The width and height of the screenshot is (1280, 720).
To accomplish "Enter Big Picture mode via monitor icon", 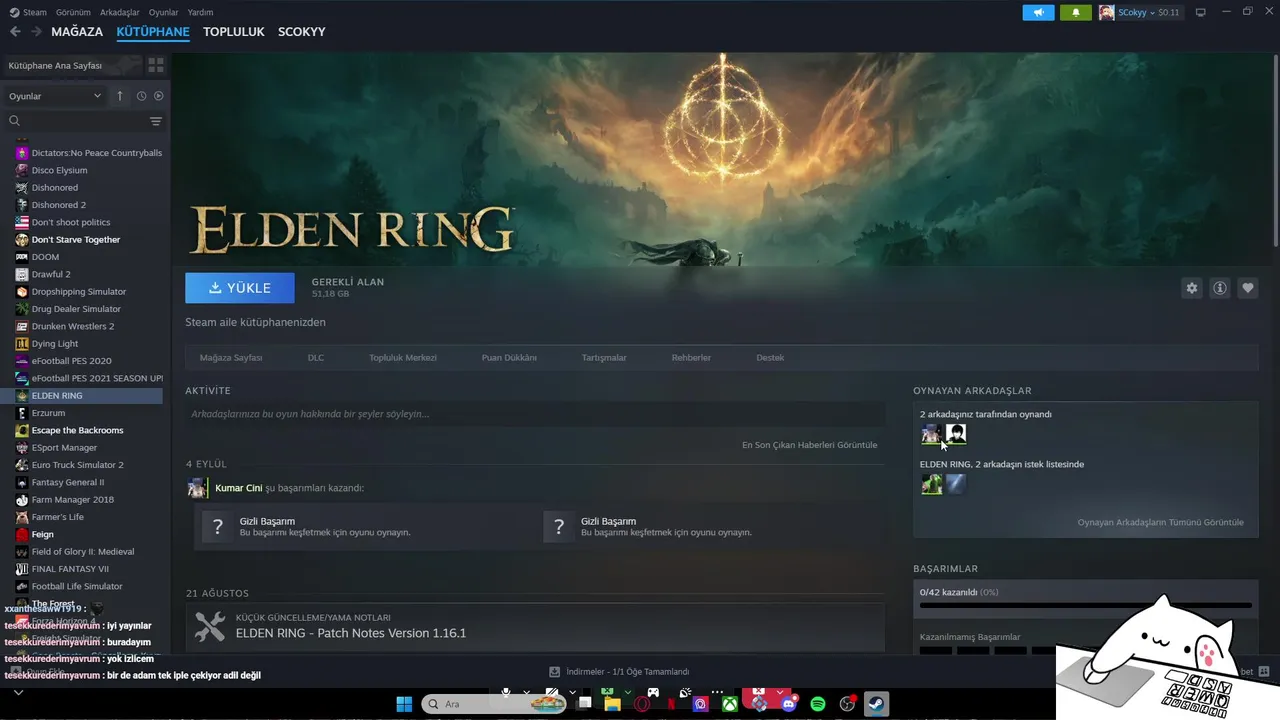I will [x=1201, y=12].
